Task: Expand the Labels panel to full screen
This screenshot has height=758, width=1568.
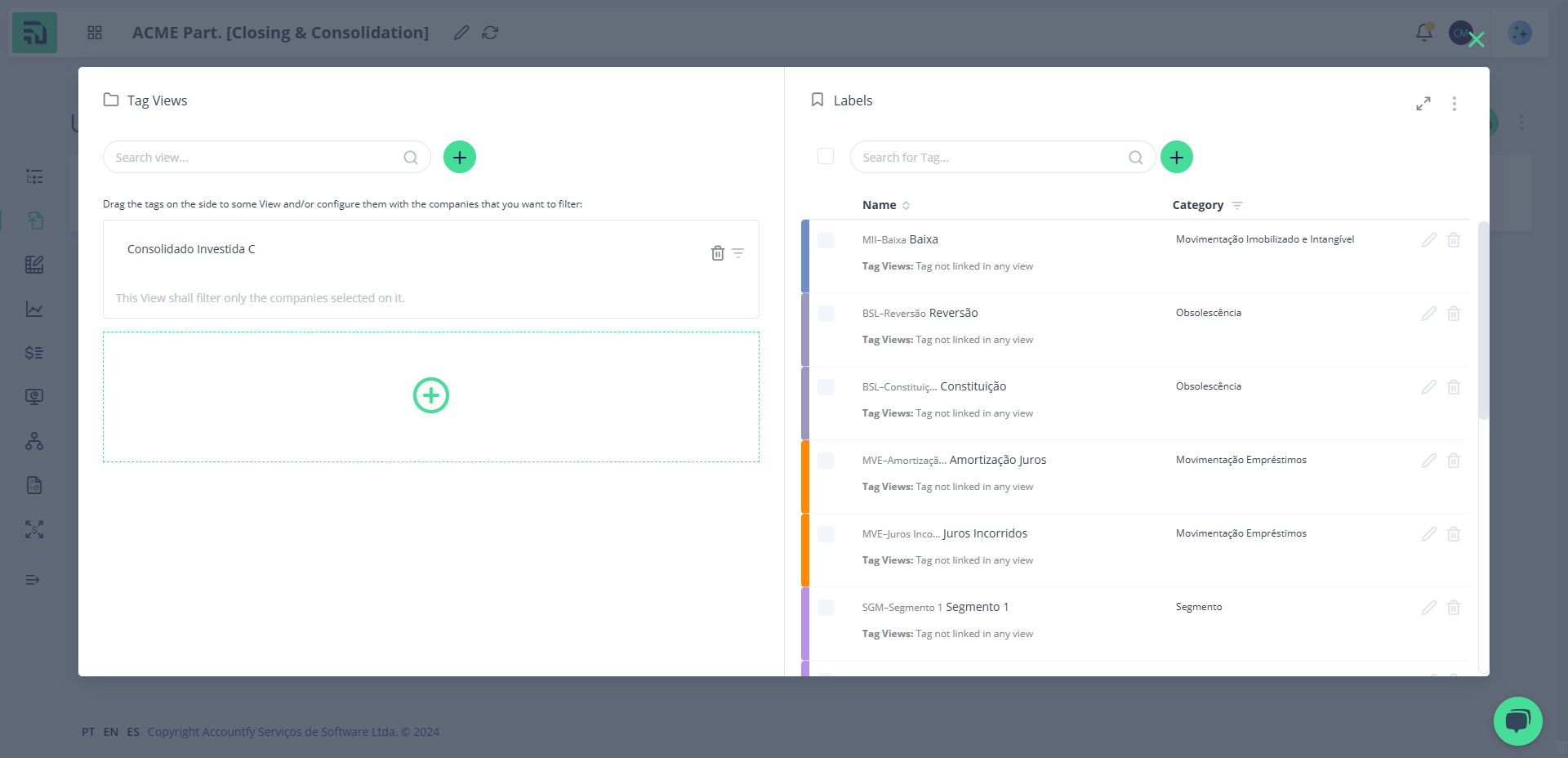Action: 1423,104
